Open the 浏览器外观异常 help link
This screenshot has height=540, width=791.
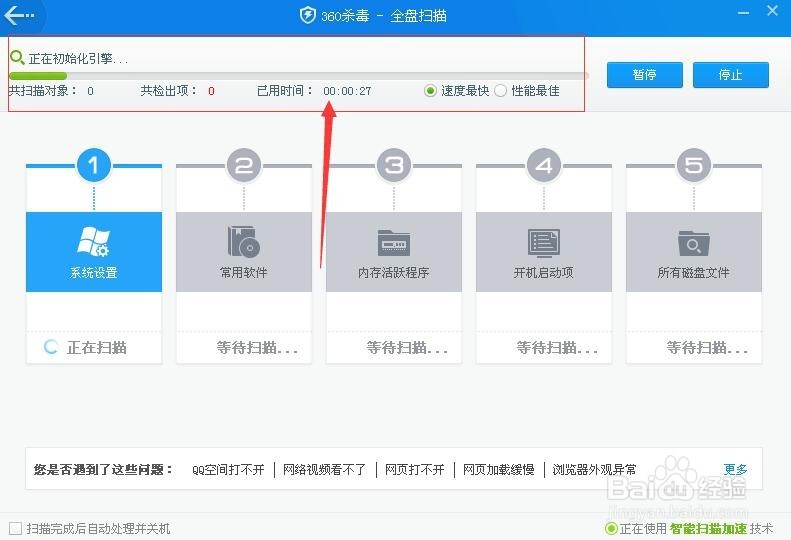(x=594, y=470)
